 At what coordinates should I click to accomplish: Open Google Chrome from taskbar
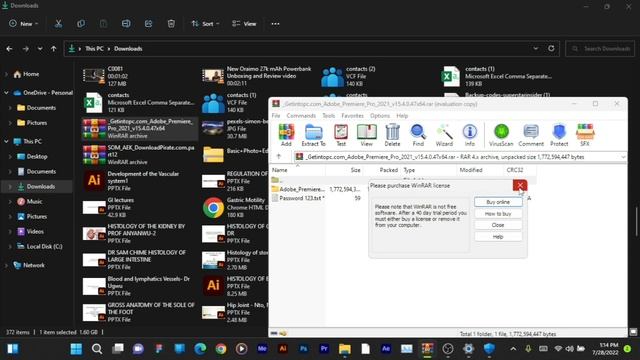[x=221, y=349]
